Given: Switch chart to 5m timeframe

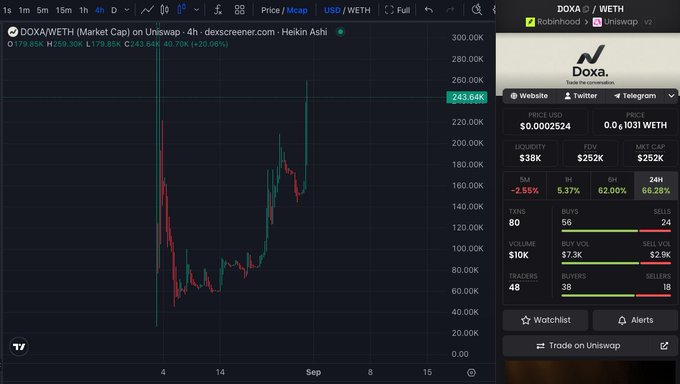Looking at the screenshot, I should pyautogui.click(x=42, y=10).
